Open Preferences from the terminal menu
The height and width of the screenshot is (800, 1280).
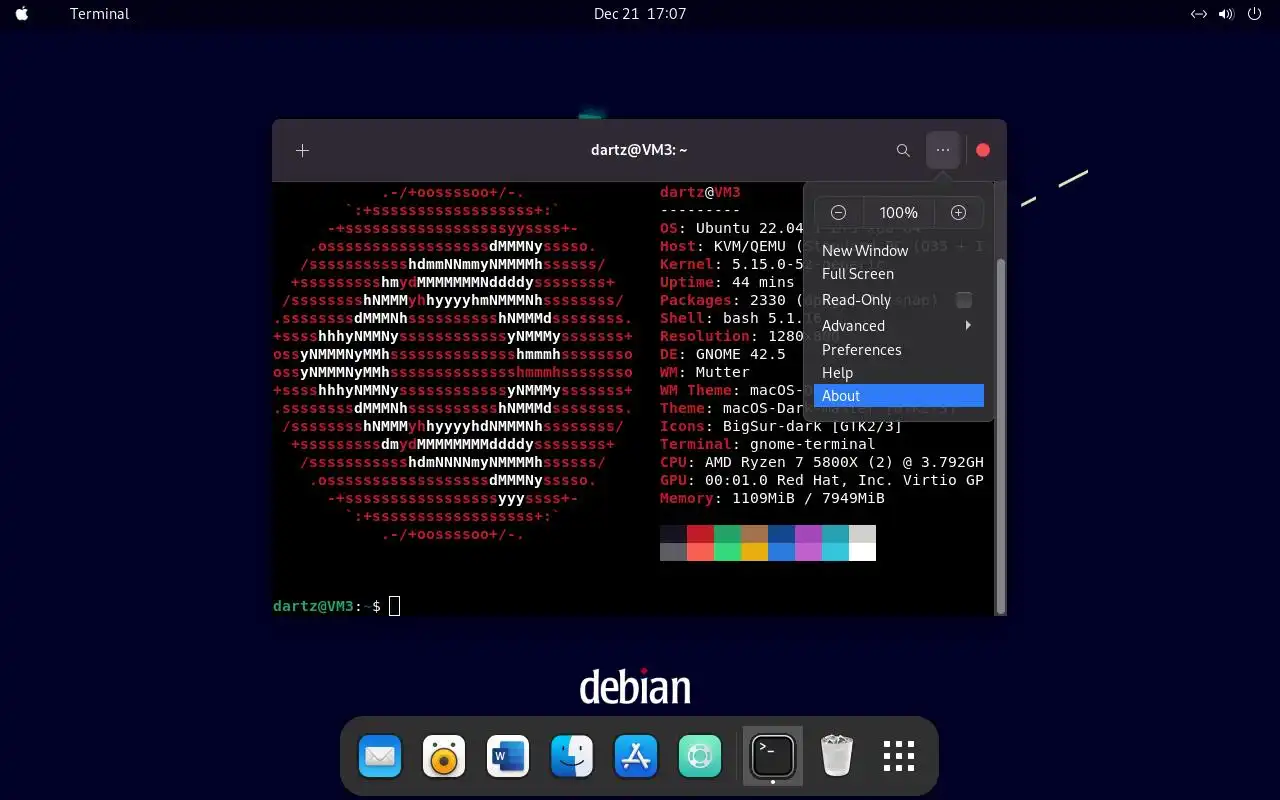[898, 349]
